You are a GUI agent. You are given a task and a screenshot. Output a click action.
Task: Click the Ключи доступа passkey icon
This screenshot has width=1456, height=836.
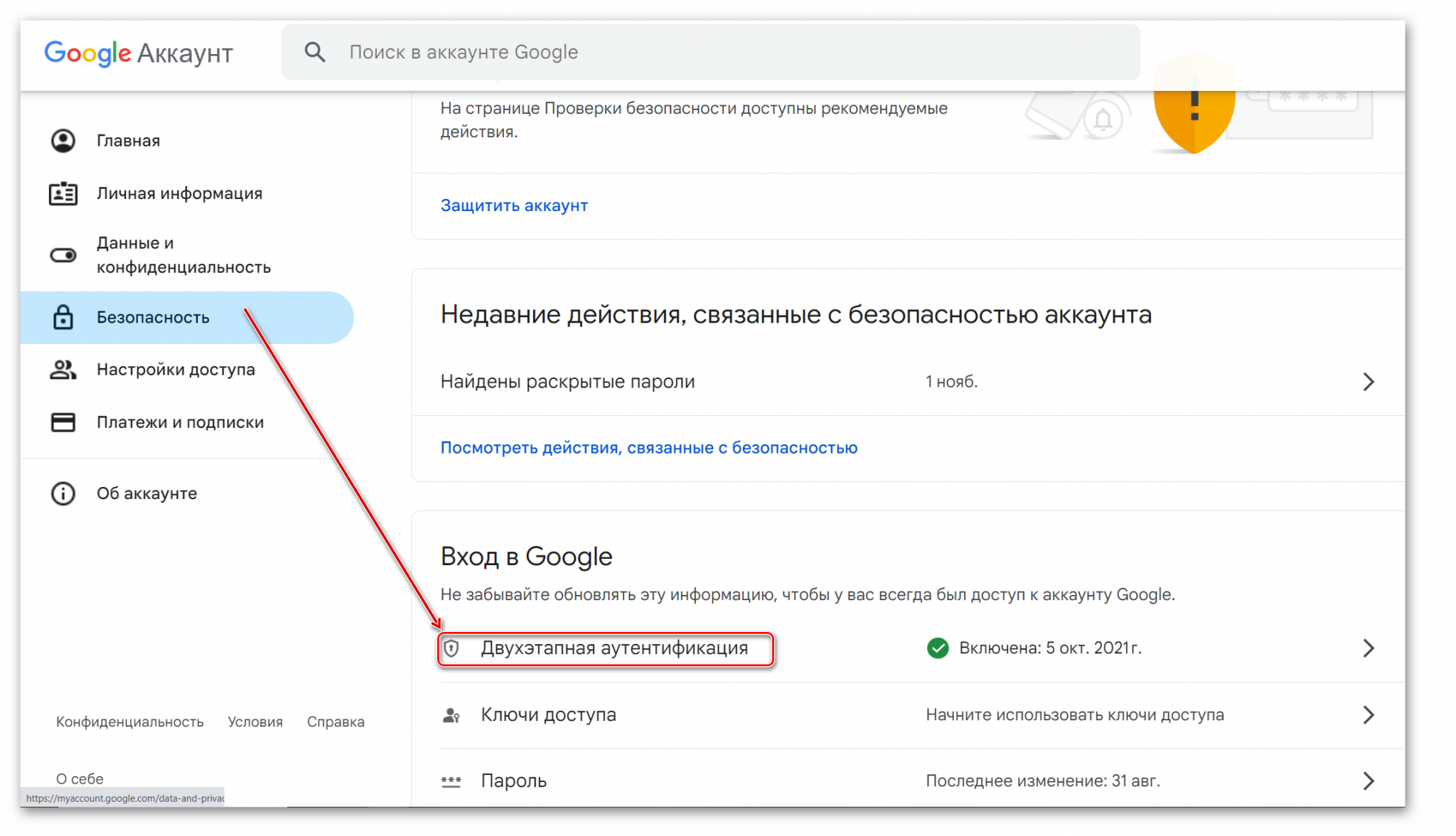pyautogui.click(x=451, y=715)
